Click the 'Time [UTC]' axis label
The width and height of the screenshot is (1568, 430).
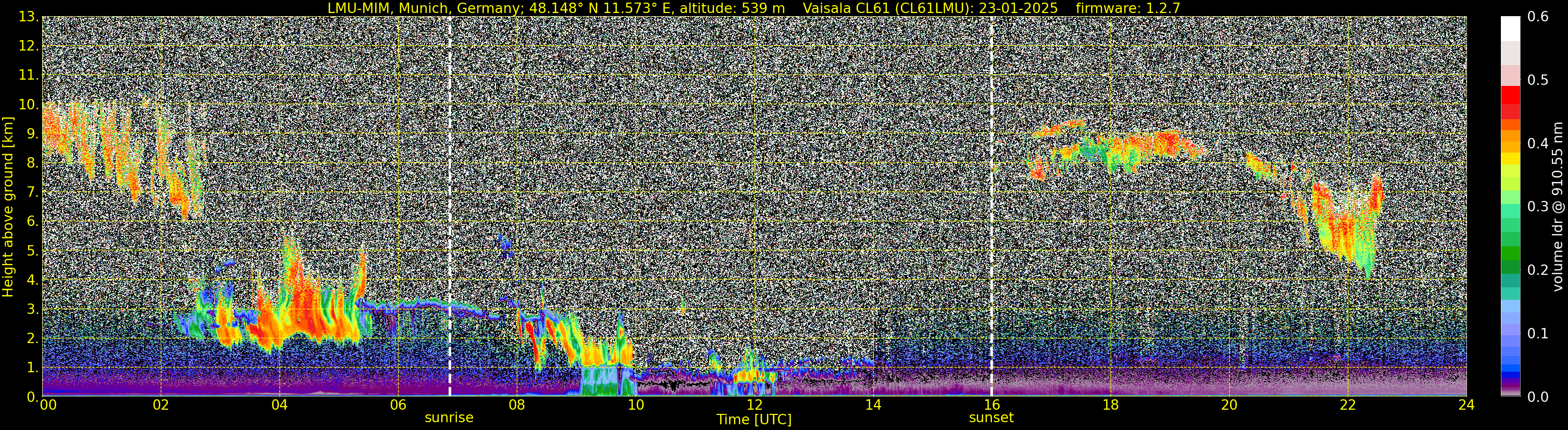[754, 420]
